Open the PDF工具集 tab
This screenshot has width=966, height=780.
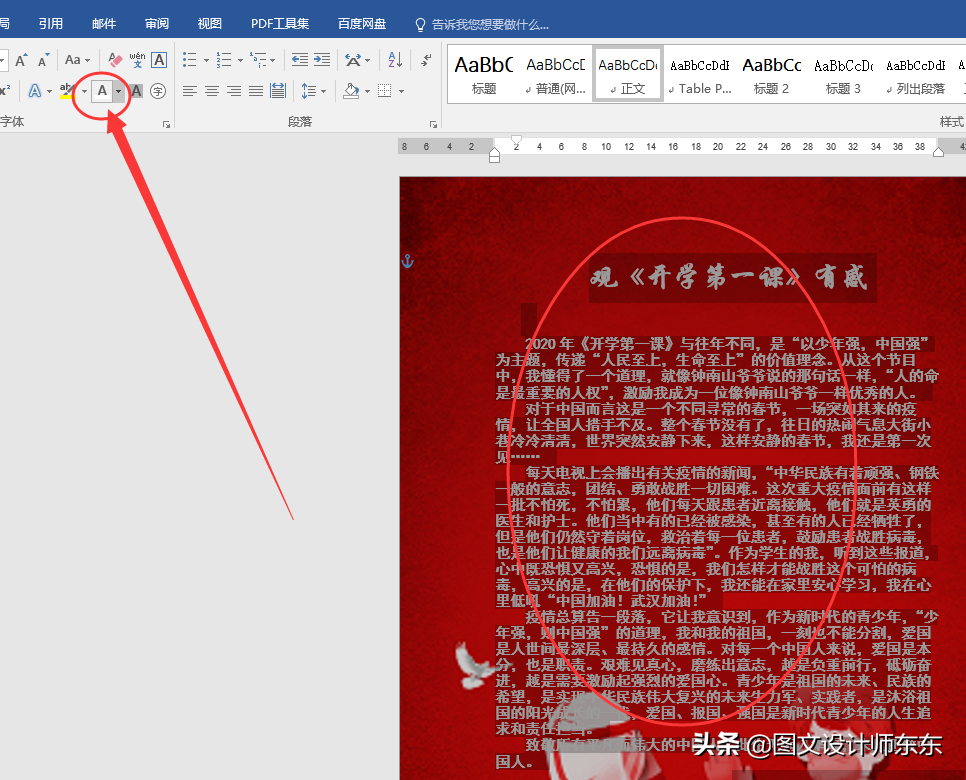point(280,23)
